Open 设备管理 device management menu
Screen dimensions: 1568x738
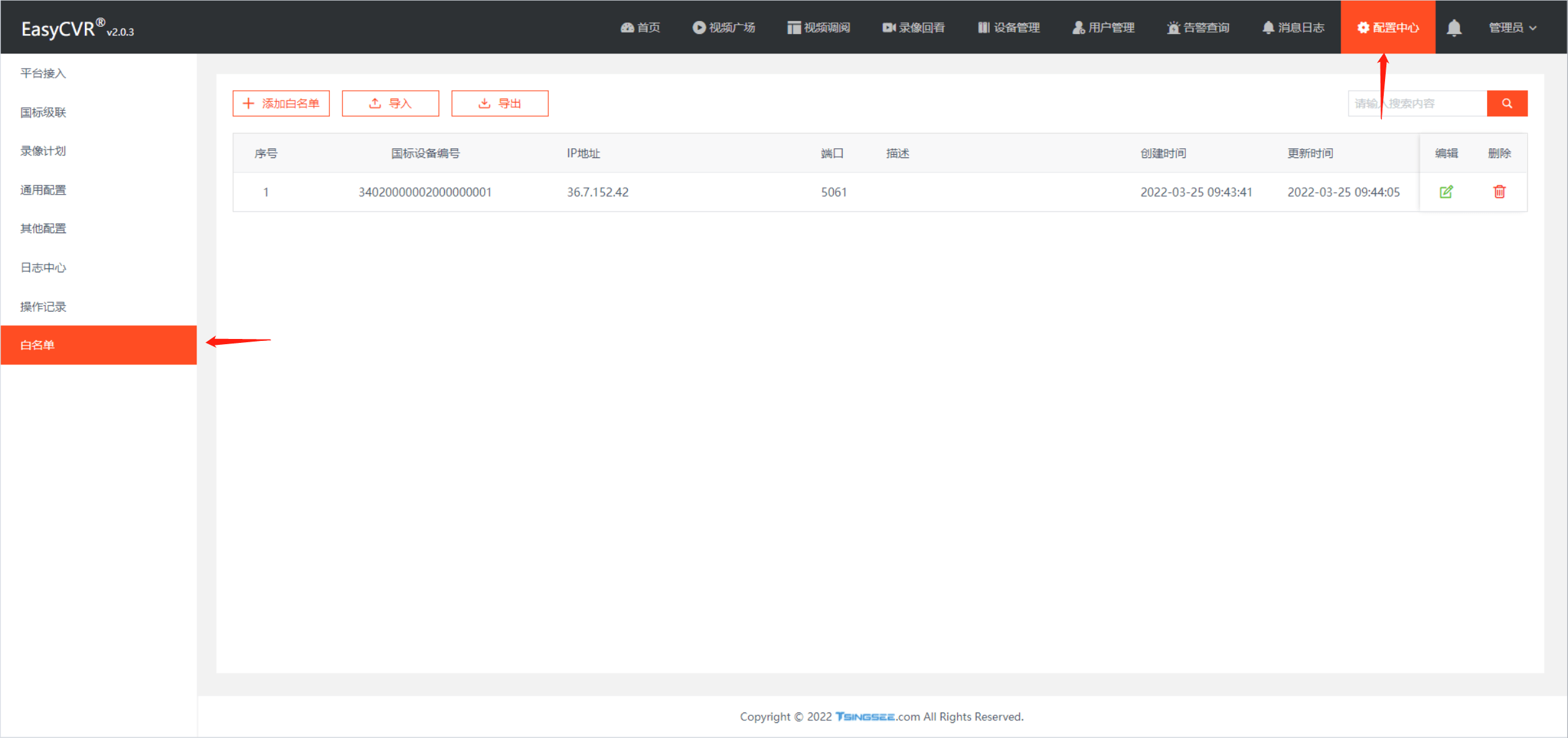1009,27
